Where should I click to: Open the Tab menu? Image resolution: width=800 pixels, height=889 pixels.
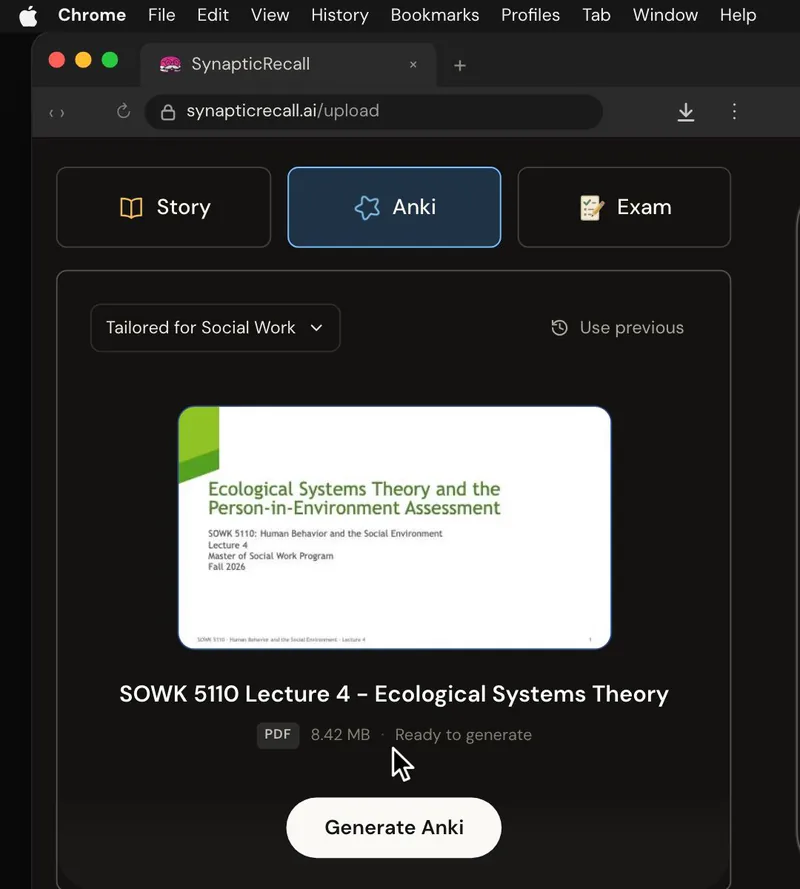click(x=596, y=15)
